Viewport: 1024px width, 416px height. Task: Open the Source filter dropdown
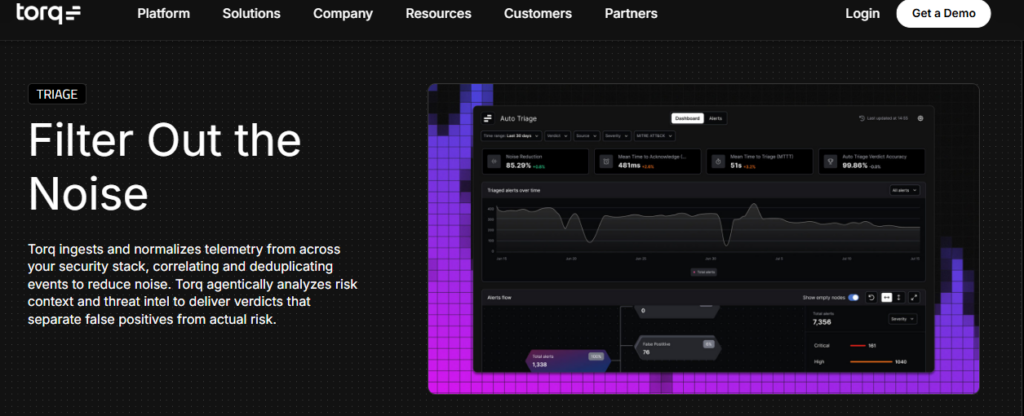pyautogui.click(x=586, y=136)
